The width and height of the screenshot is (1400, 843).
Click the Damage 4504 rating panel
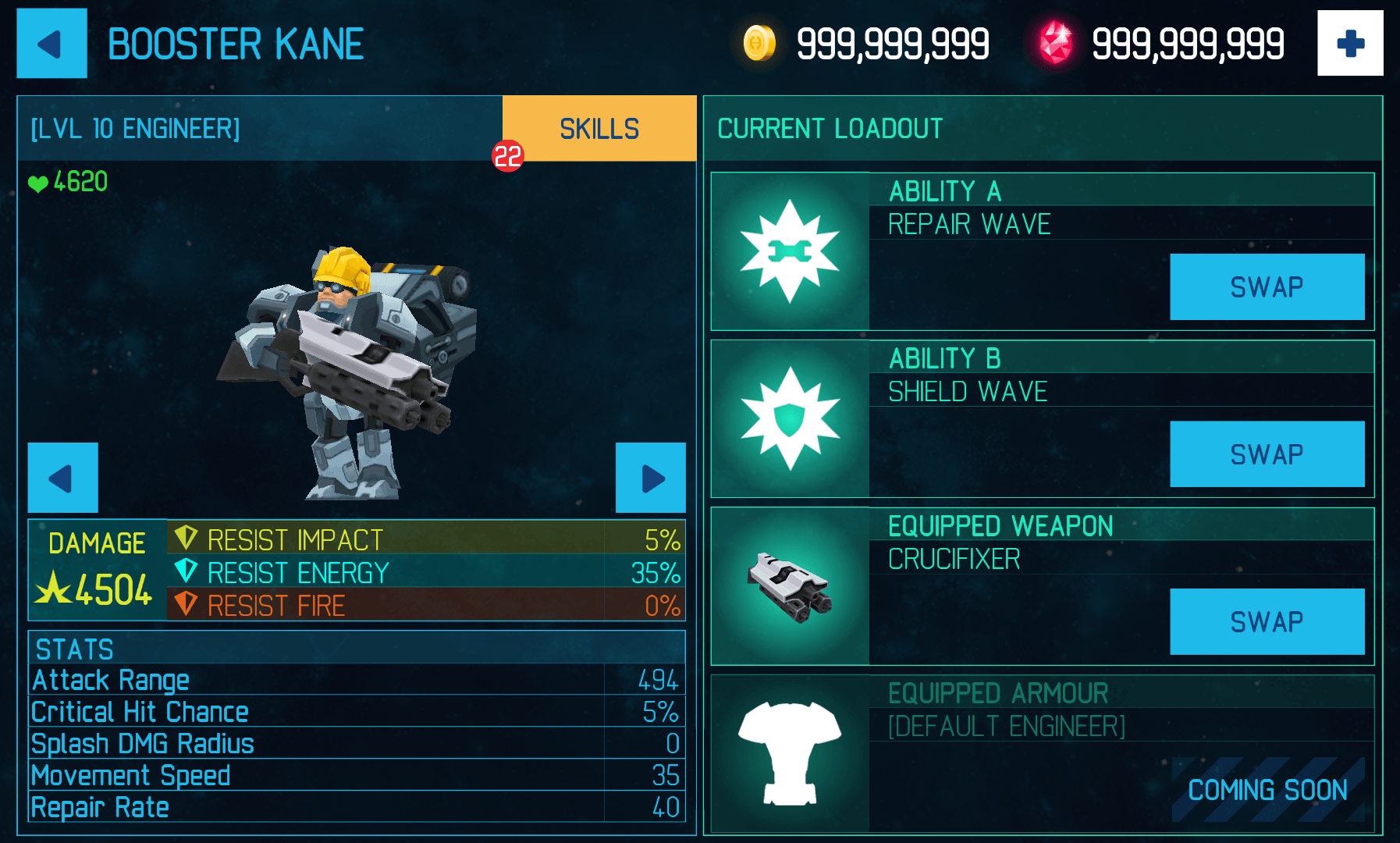(97, 571)
